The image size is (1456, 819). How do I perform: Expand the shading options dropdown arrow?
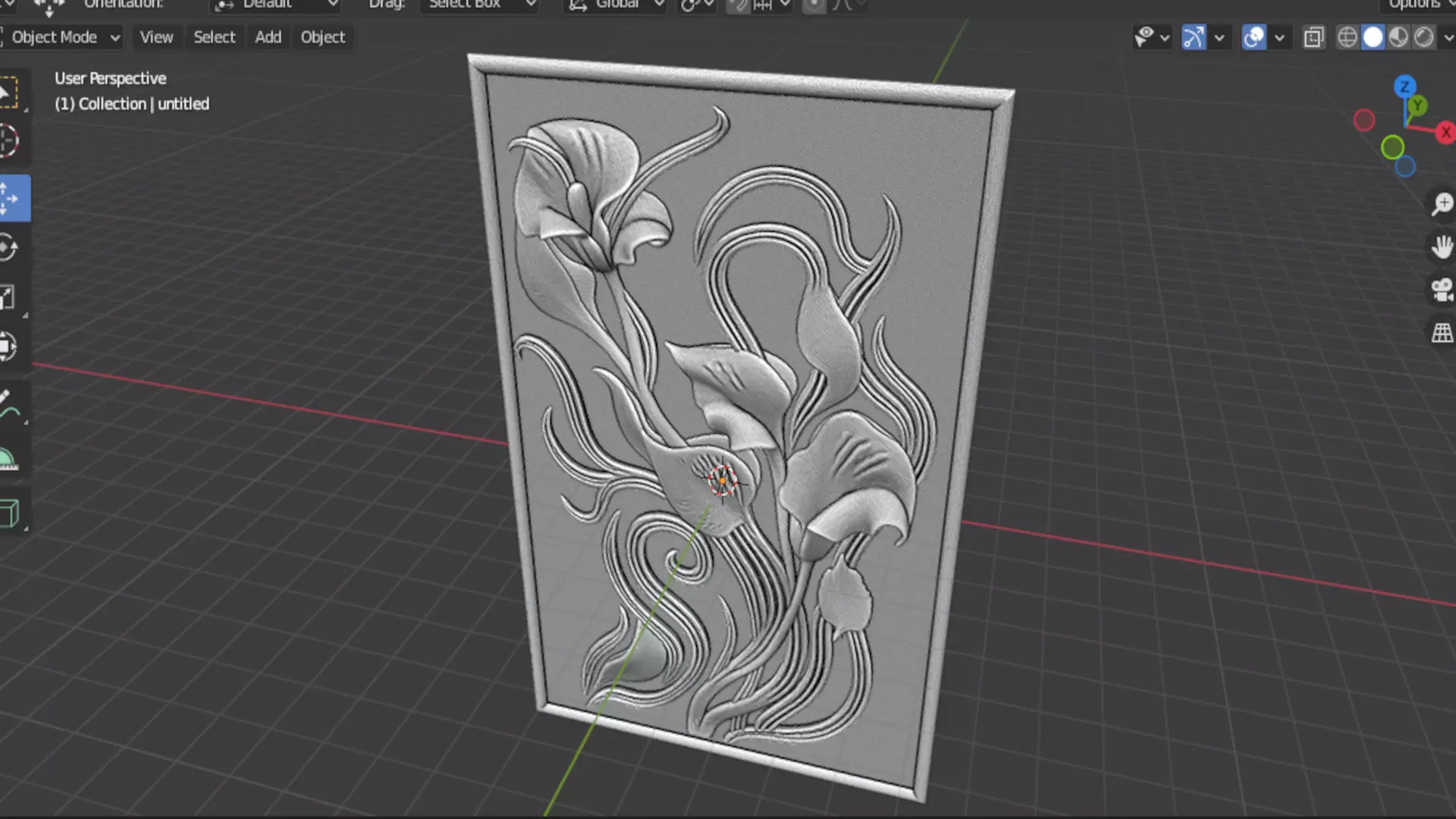tap(1447, 37)
